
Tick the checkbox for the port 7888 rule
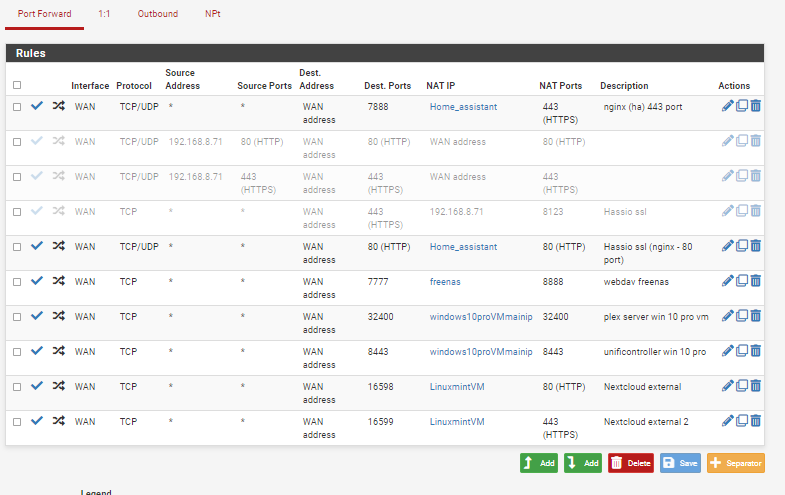point(17,107)
